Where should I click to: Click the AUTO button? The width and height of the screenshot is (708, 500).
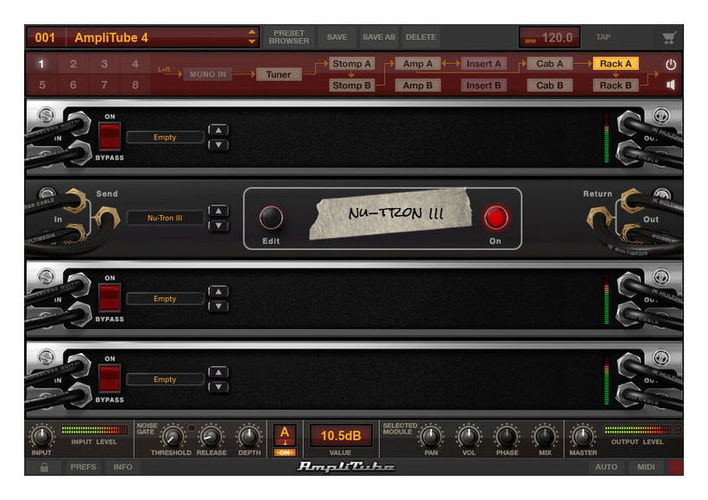(x=606, y=467)
